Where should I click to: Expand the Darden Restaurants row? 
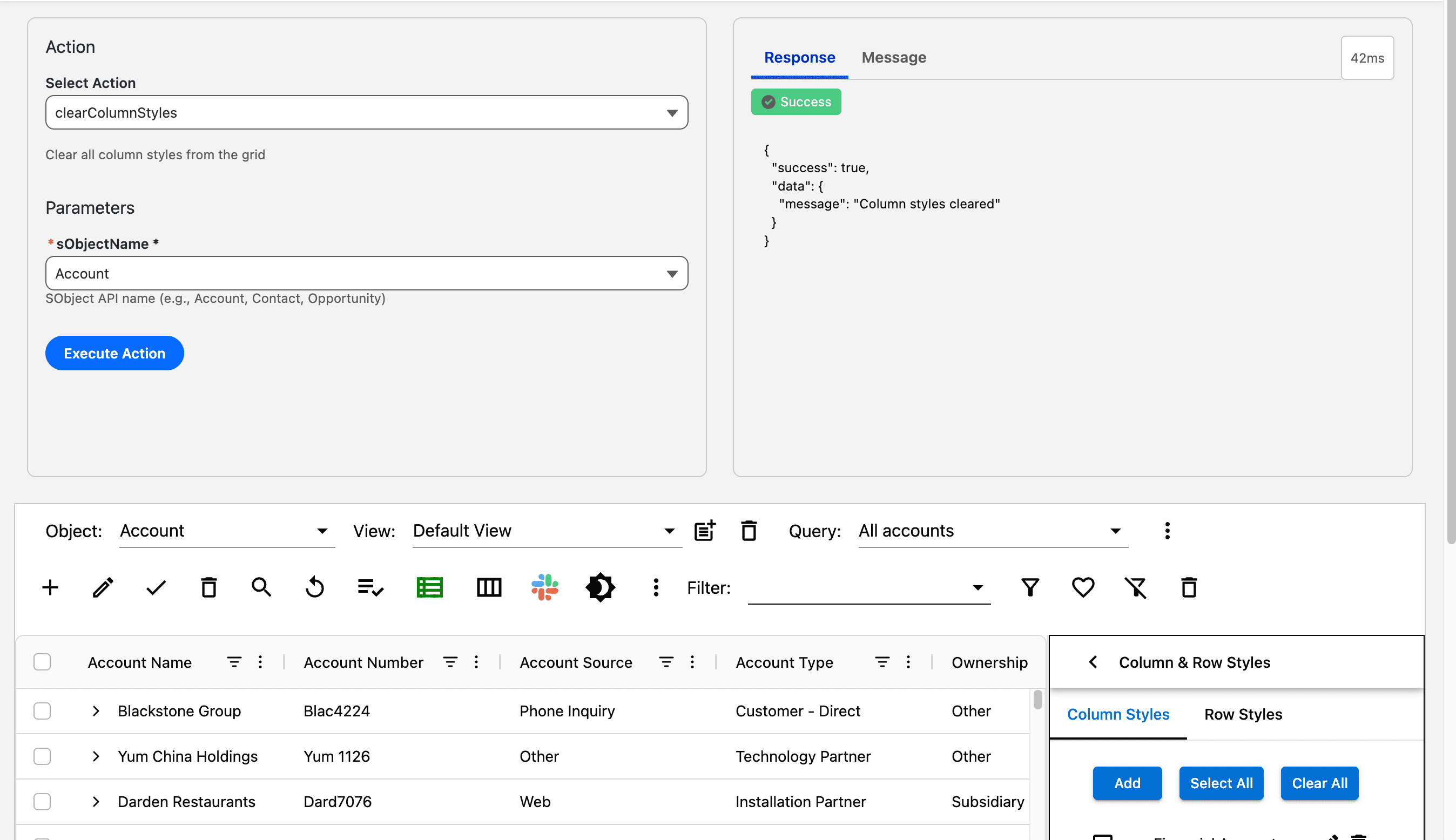click(x=96, y=801)
